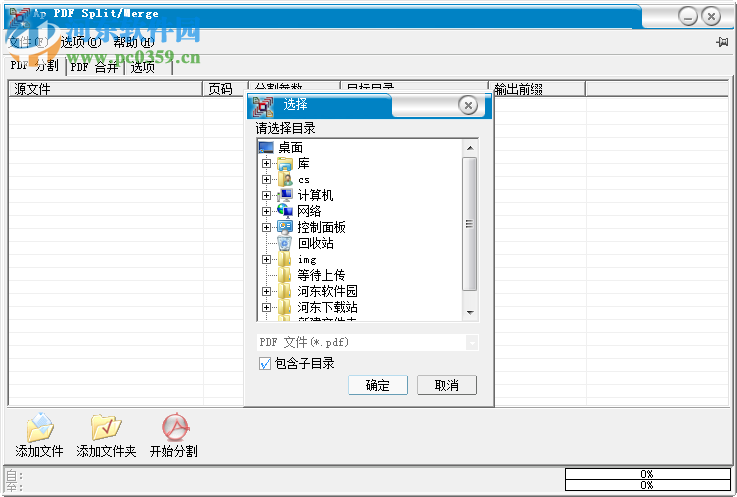This screenshot has height=497, width=737.
Task: Switch to the PDF 分割 tab
Action: (x=35, y=65)
